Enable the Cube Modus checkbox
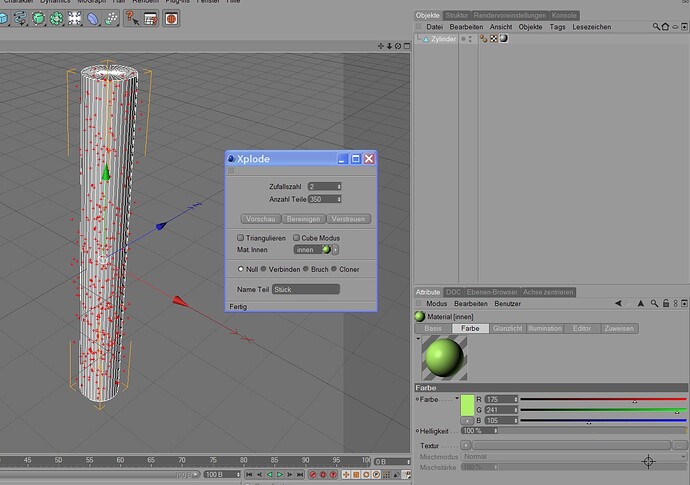The width and height of the screenshot is (690, 485). pyautogui.click(x=296, y=238)
